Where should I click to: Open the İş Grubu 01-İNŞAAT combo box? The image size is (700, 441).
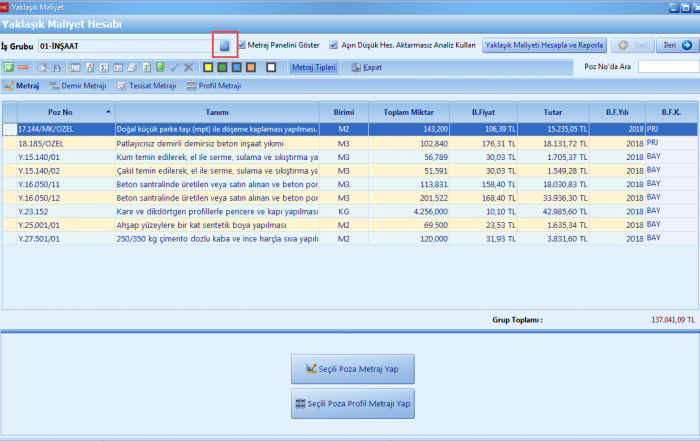[x=125, y=45]
